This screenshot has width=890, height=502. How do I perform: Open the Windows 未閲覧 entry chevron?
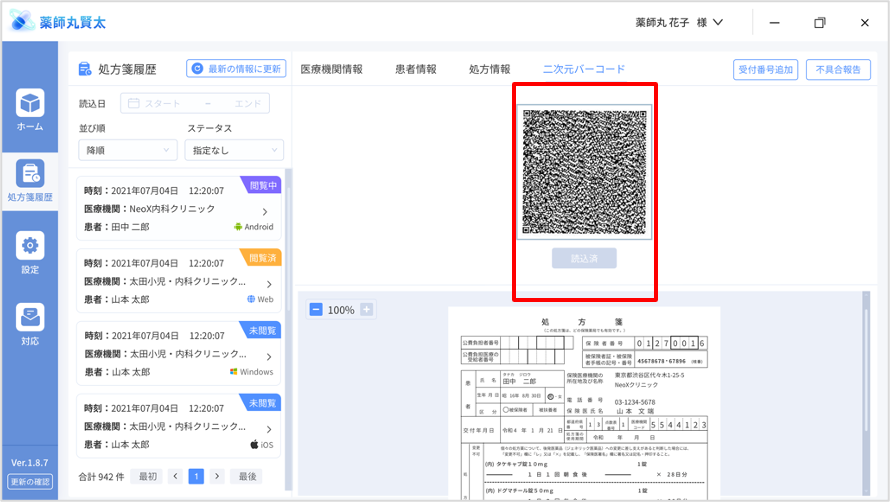click(x=269, y=357)
